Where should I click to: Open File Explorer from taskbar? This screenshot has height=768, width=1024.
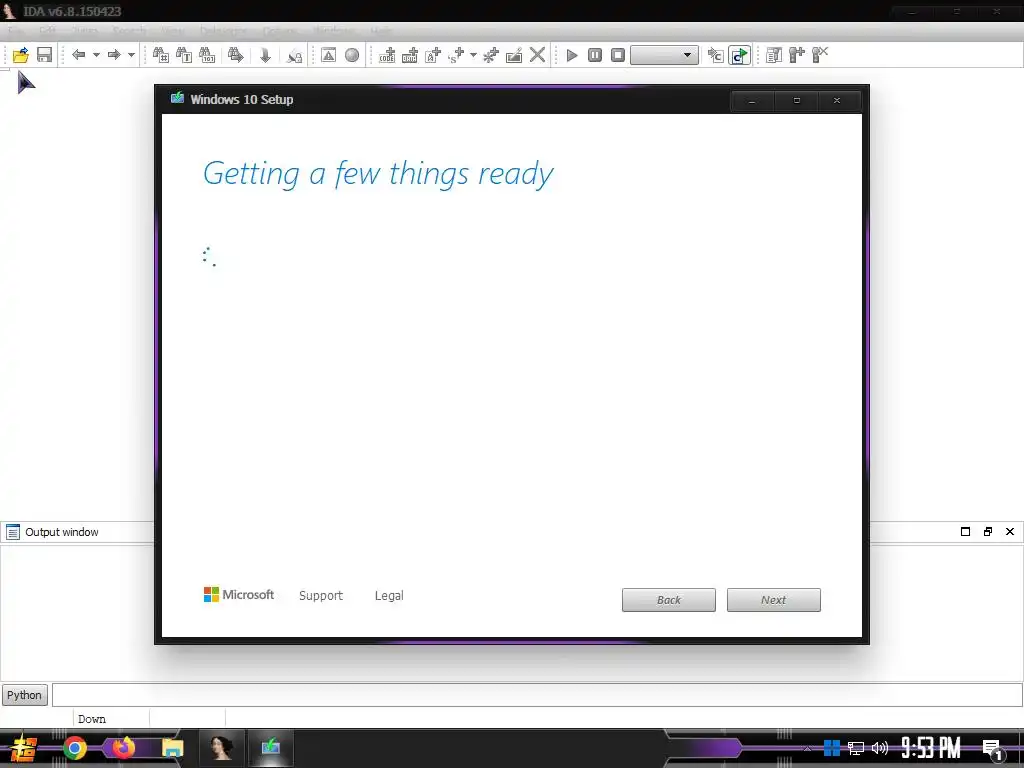tap(172, 748)
